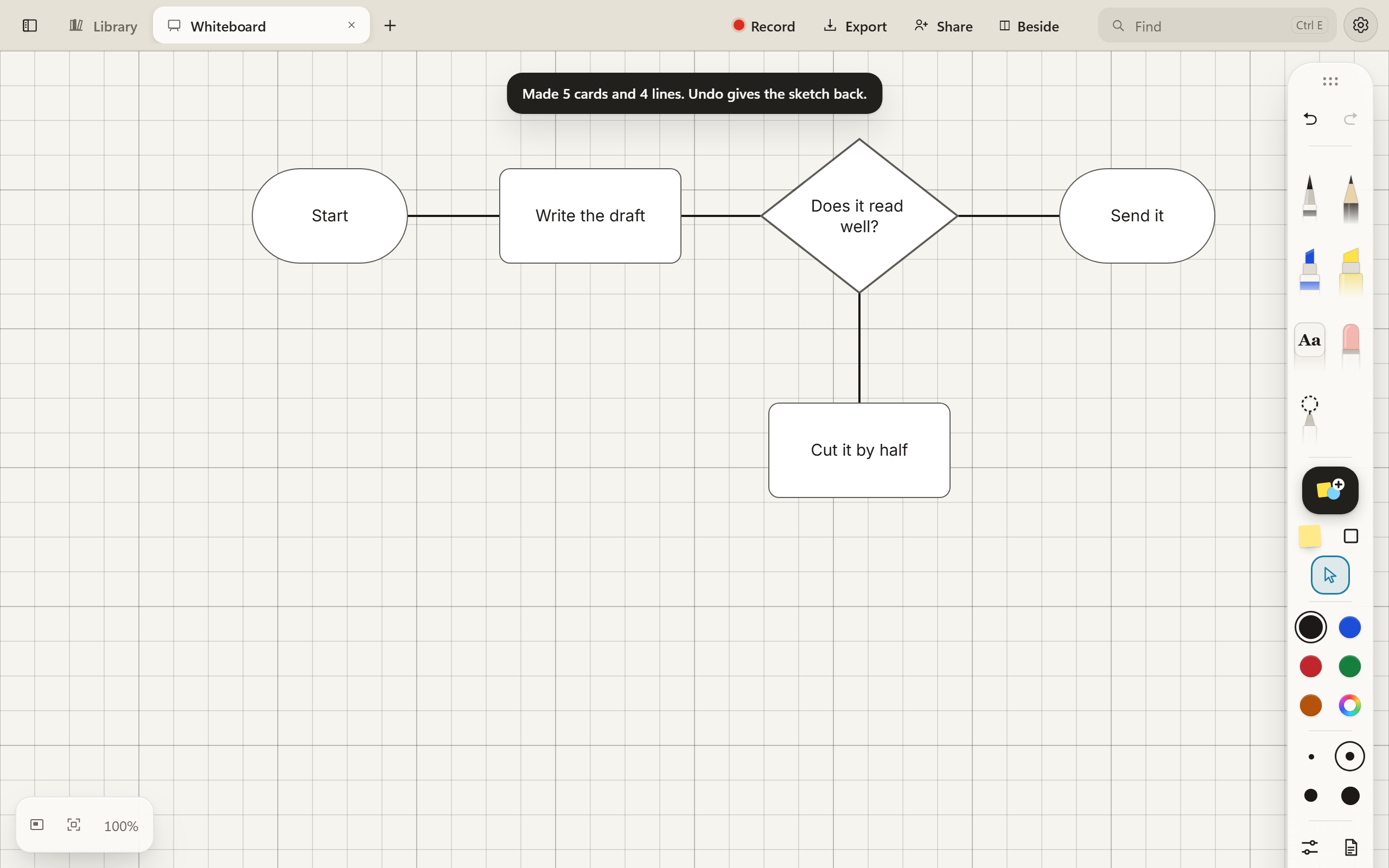The width and height of the screenshot is (1389, 868).
Task: Click the fit to screen icon
Action: coord(73,825)
